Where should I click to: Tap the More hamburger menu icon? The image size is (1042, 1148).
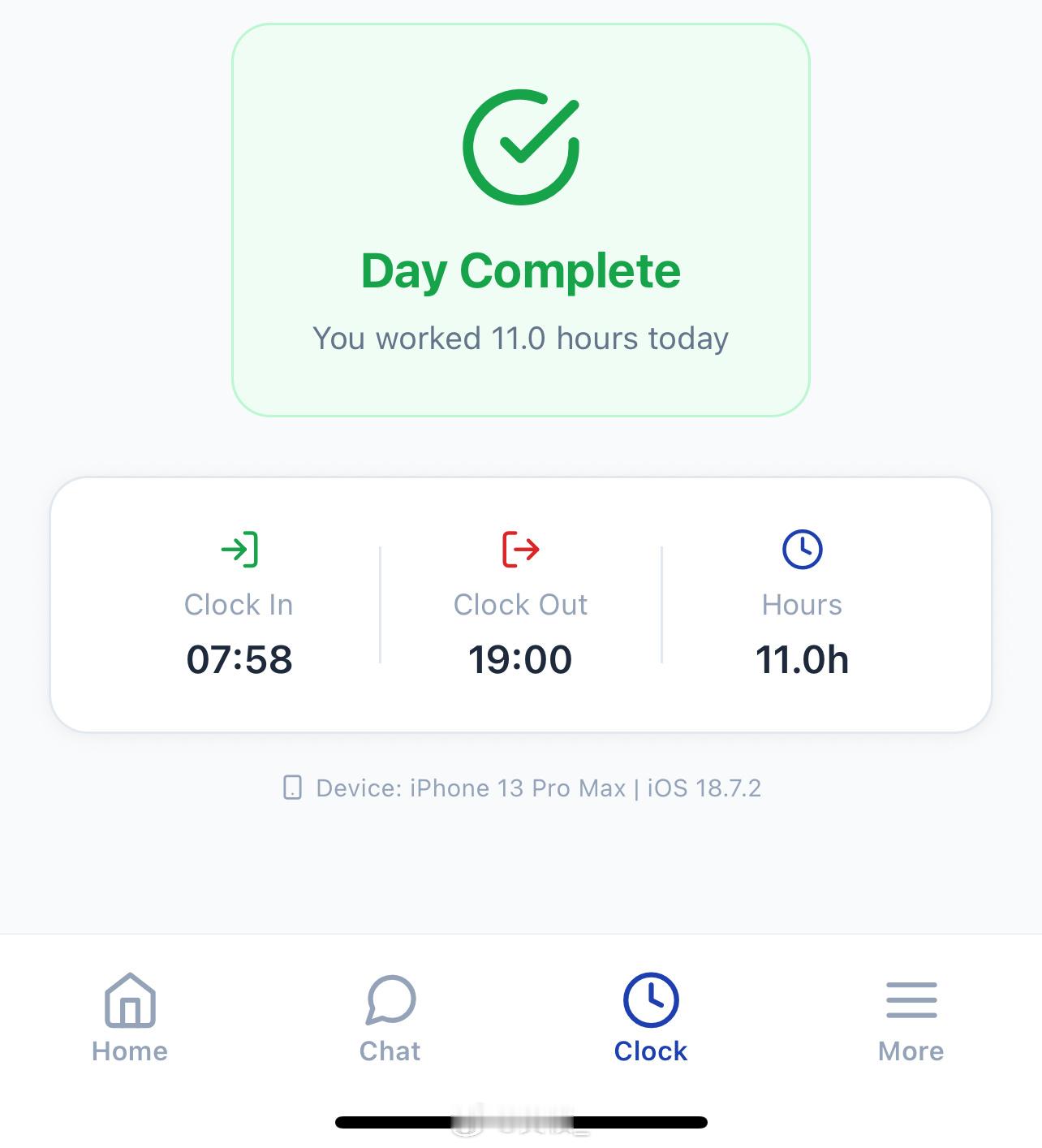pyautogui.click(x=911, y=1000)
